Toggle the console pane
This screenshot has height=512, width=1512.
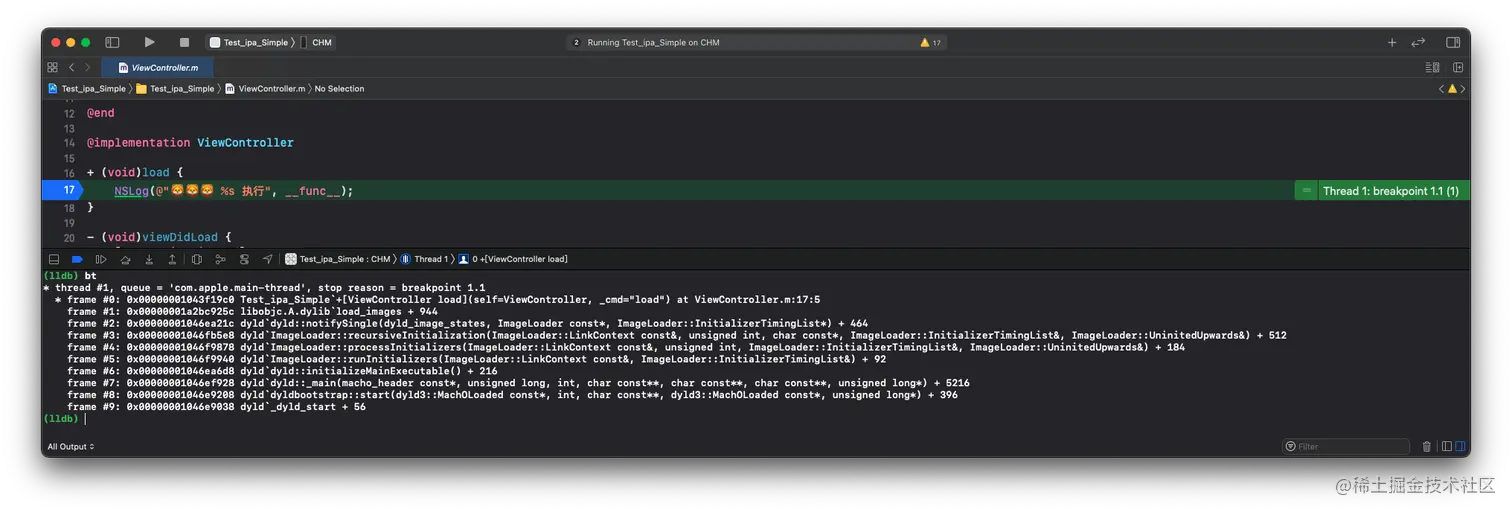coord(1460,447)
